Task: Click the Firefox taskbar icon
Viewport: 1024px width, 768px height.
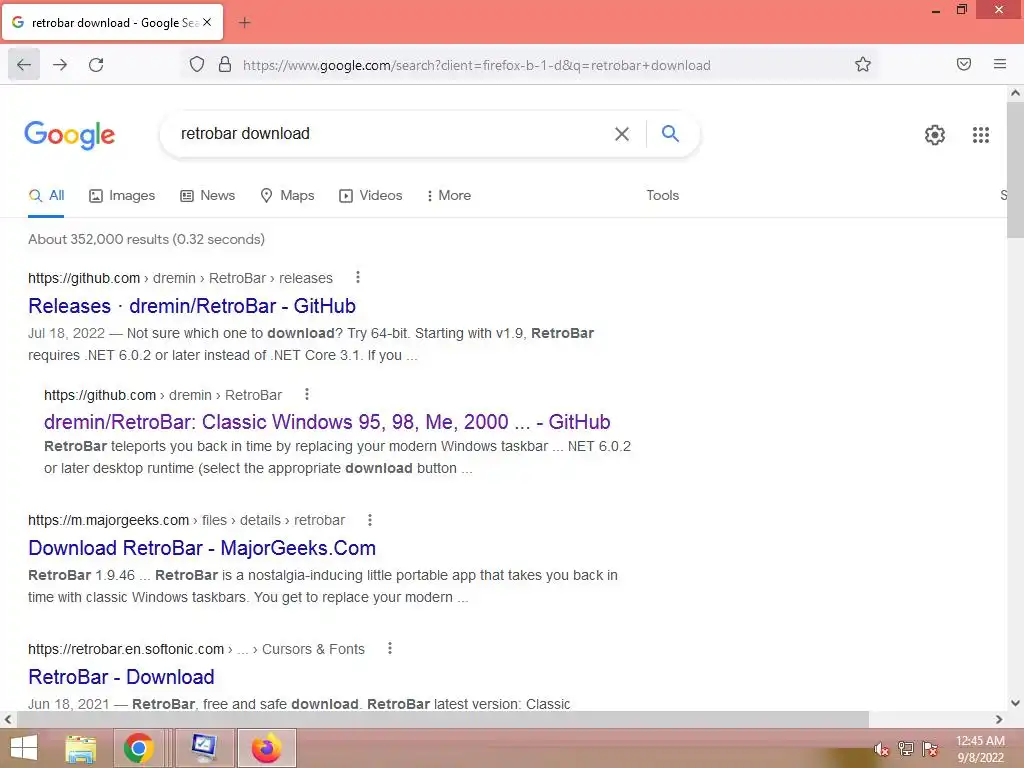Action: coord(266,748)
